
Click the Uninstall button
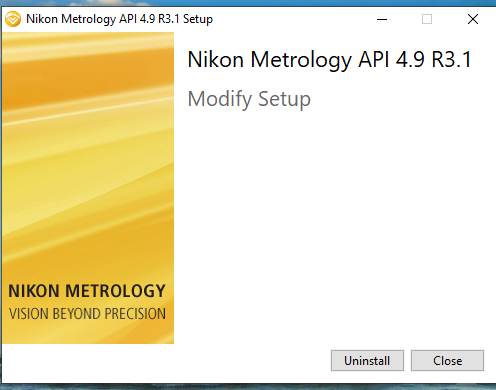point(367,360)
